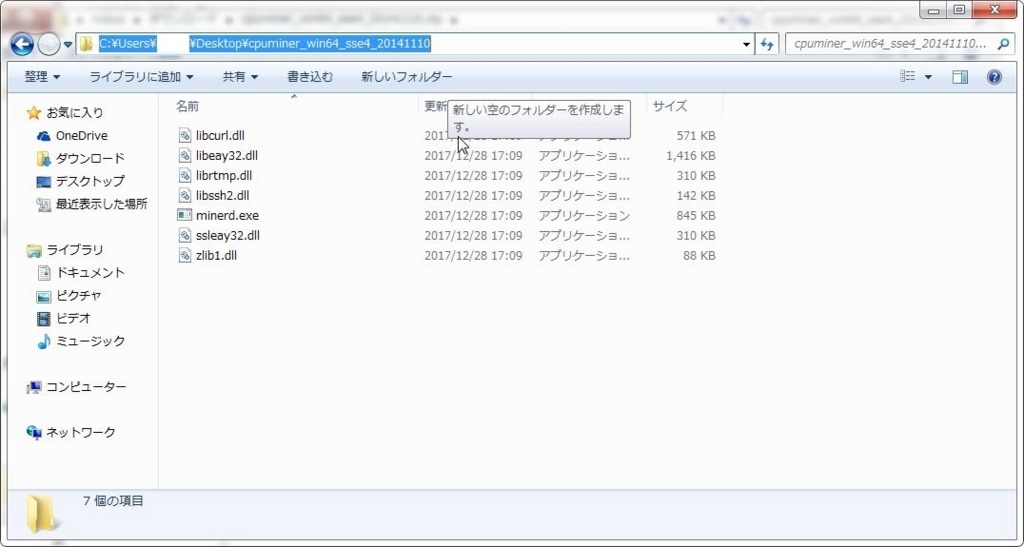The height and width of the screenshot is (547, 1024).
Task: Select the file name minerd.exe
Action: click(227, 215)
